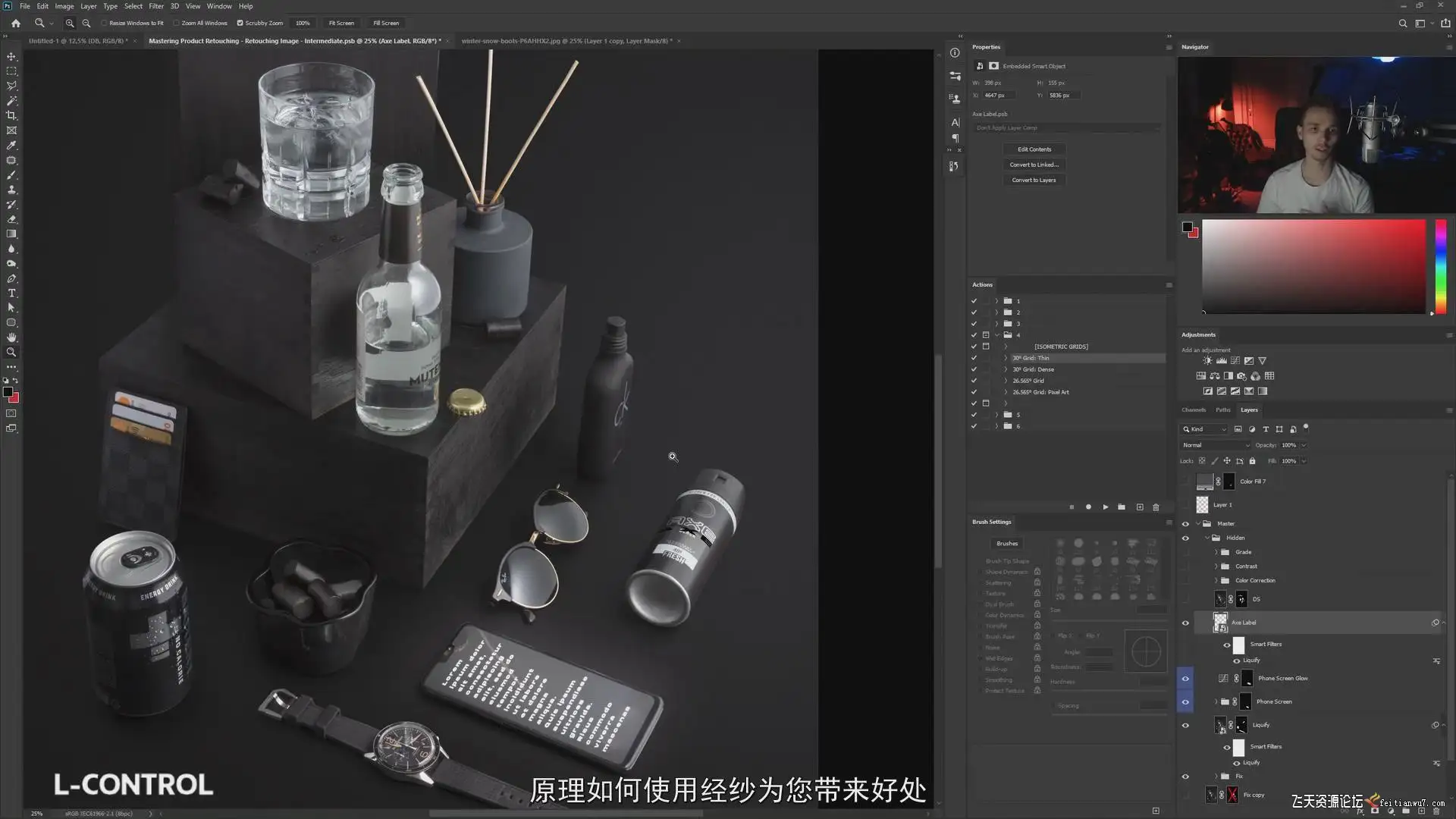
Task: Select the Crop tool
Action: coord(11,115)
